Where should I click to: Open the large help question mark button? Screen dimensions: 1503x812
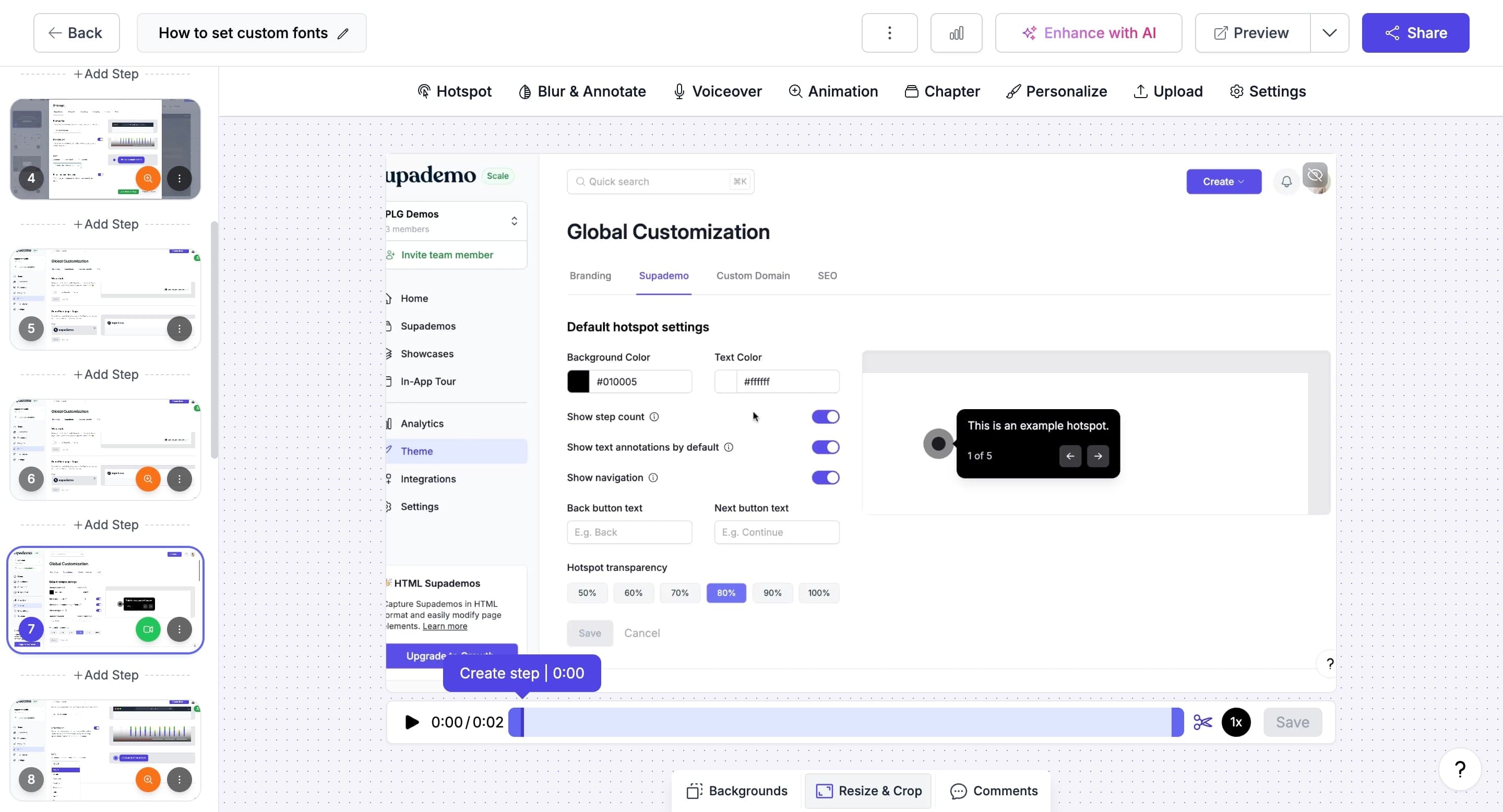[1460, 769]
